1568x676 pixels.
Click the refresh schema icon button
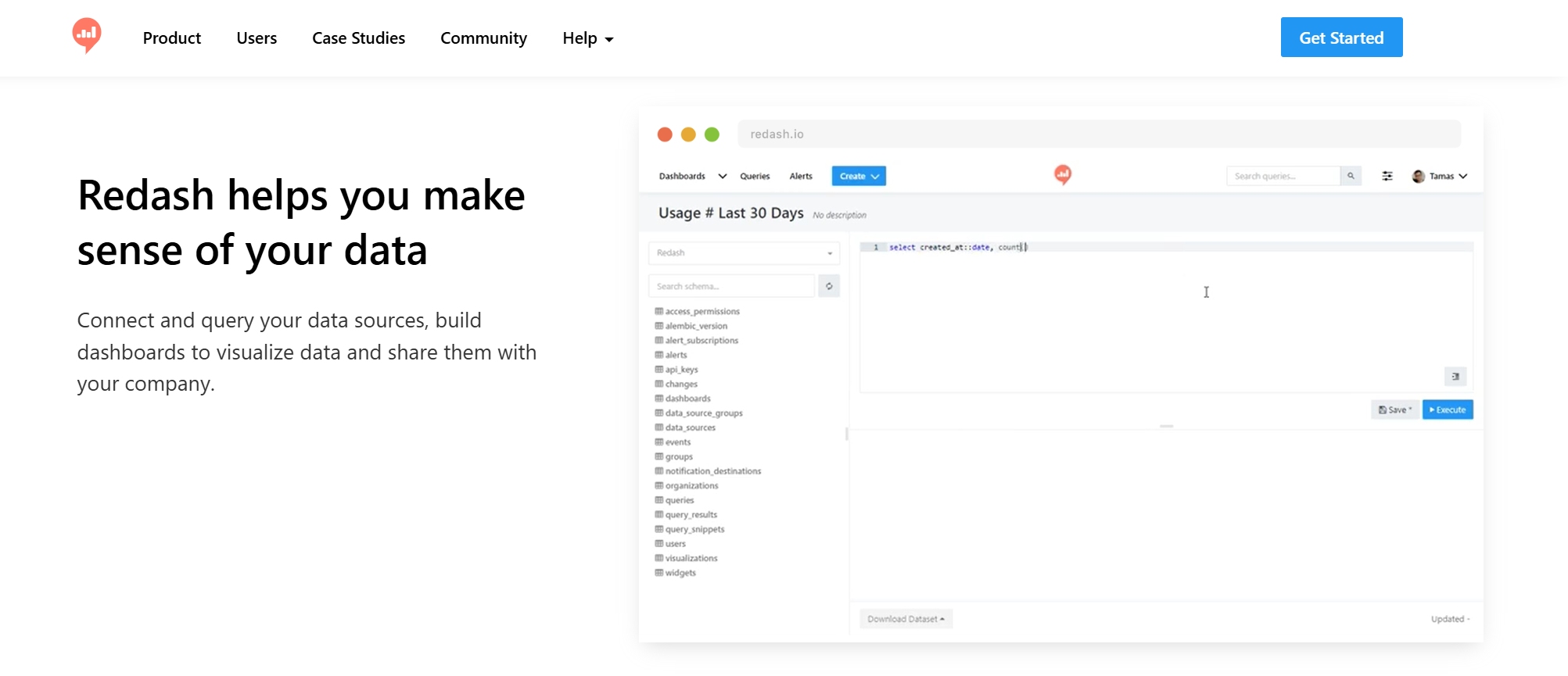829,286
